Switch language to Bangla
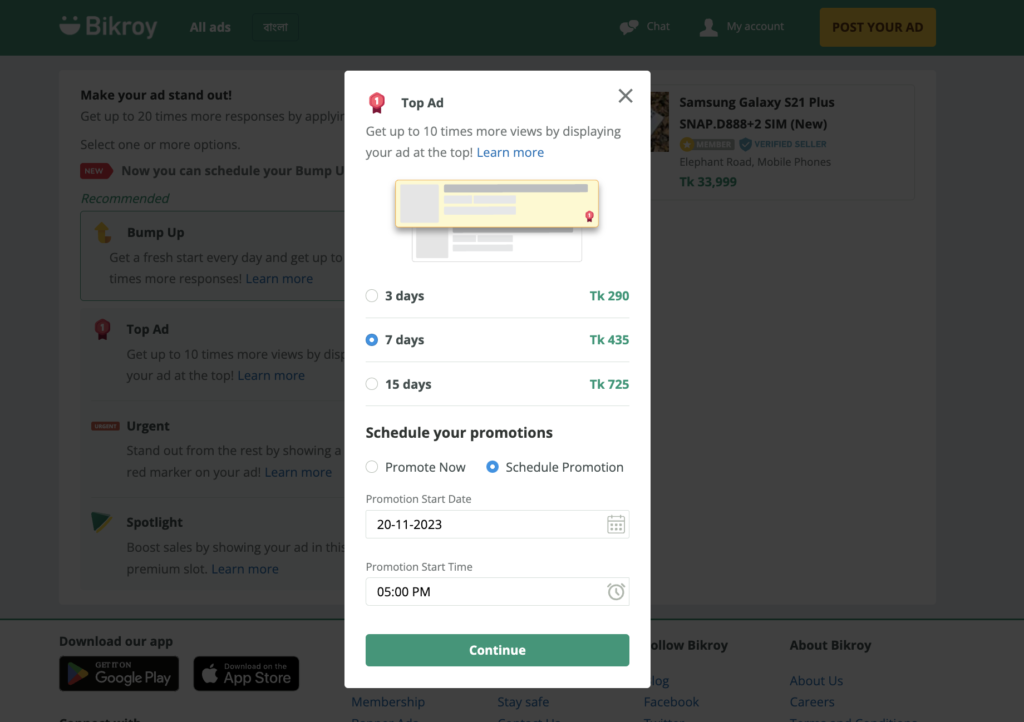The image size is (1024, 722). [275, 27]
